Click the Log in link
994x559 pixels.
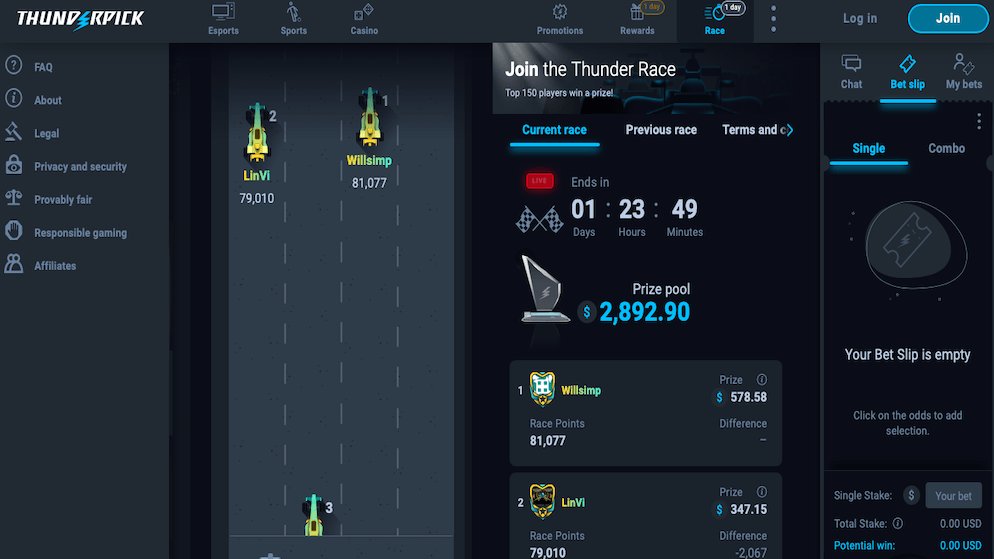[860, 18]
